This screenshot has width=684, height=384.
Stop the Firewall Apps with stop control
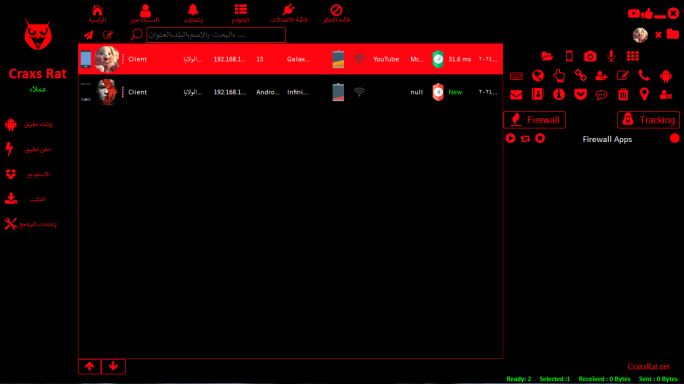[540, 138]
